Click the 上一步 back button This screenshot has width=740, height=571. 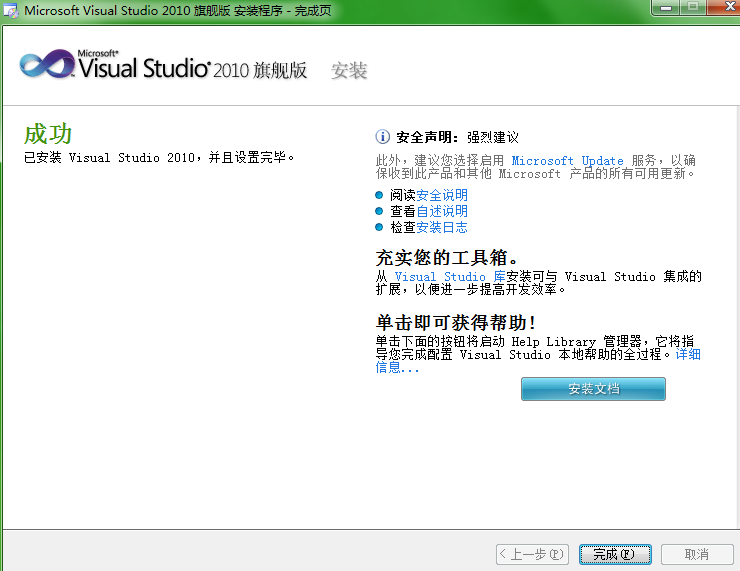click(x=532, y=554)
